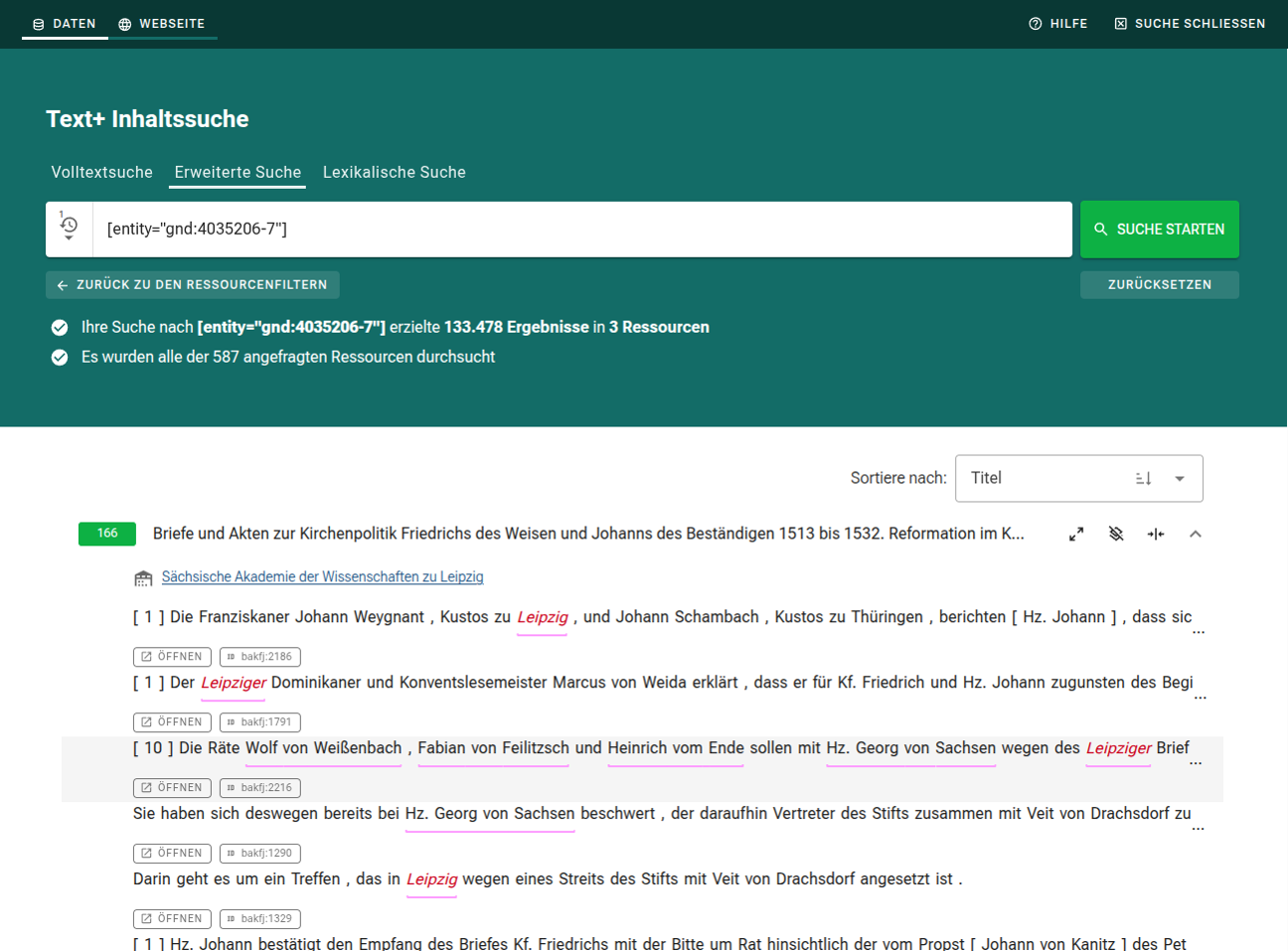Click the compress context width icon

(1156, 534)
